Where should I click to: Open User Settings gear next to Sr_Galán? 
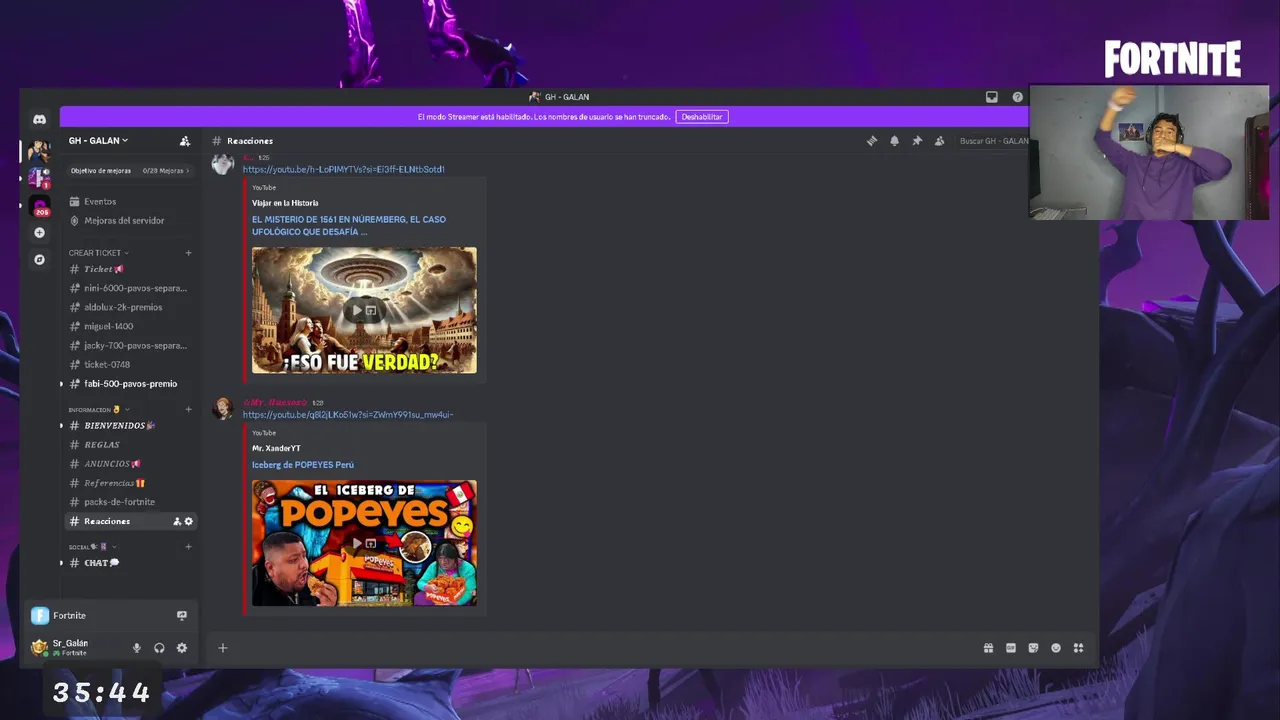coord(181,648)
